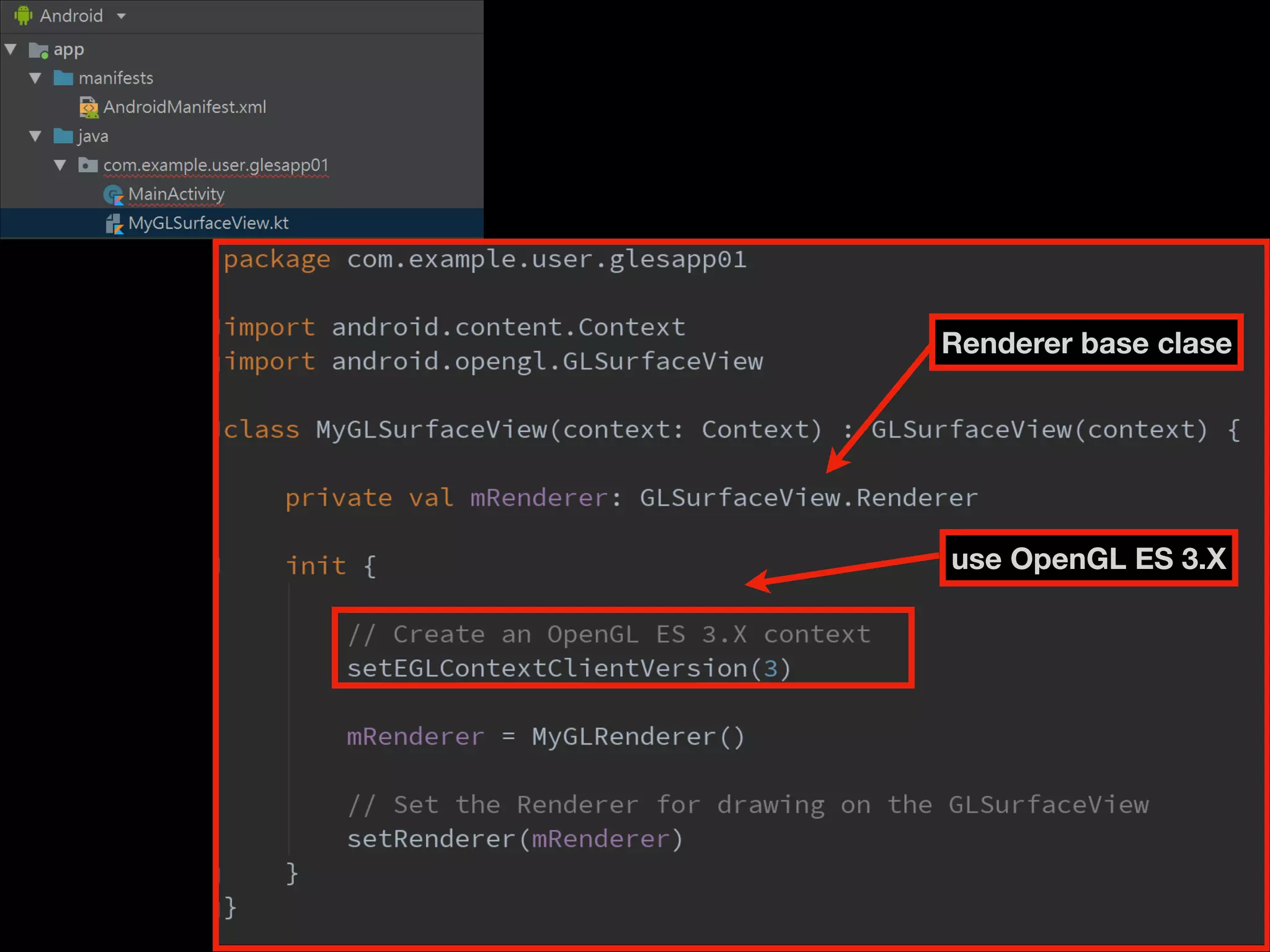Image resolution: width=1270 pixels, height=952 pixels.
Task: Click 'android.opengl.GLSurfaceView' import text
Action: pyautogui.click(x=548, y=362)
